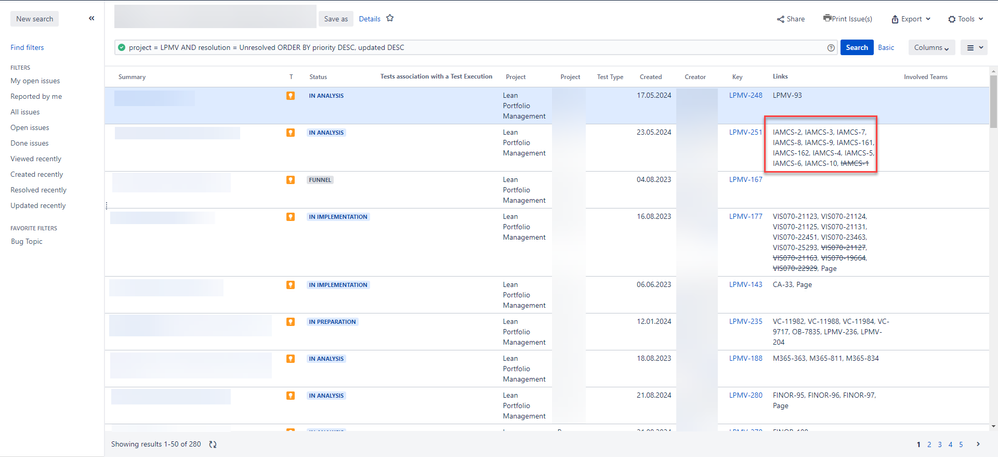Collapse the sidebar with double chevron icon

coord(92,18)
